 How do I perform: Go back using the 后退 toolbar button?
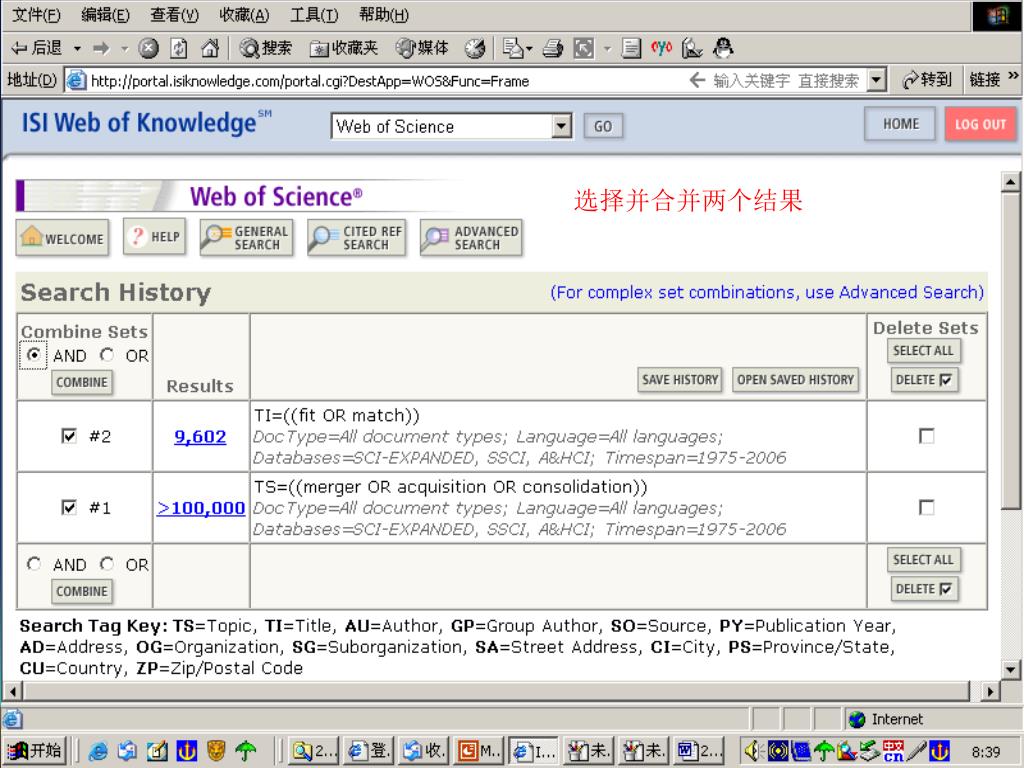tap(37, 48)
